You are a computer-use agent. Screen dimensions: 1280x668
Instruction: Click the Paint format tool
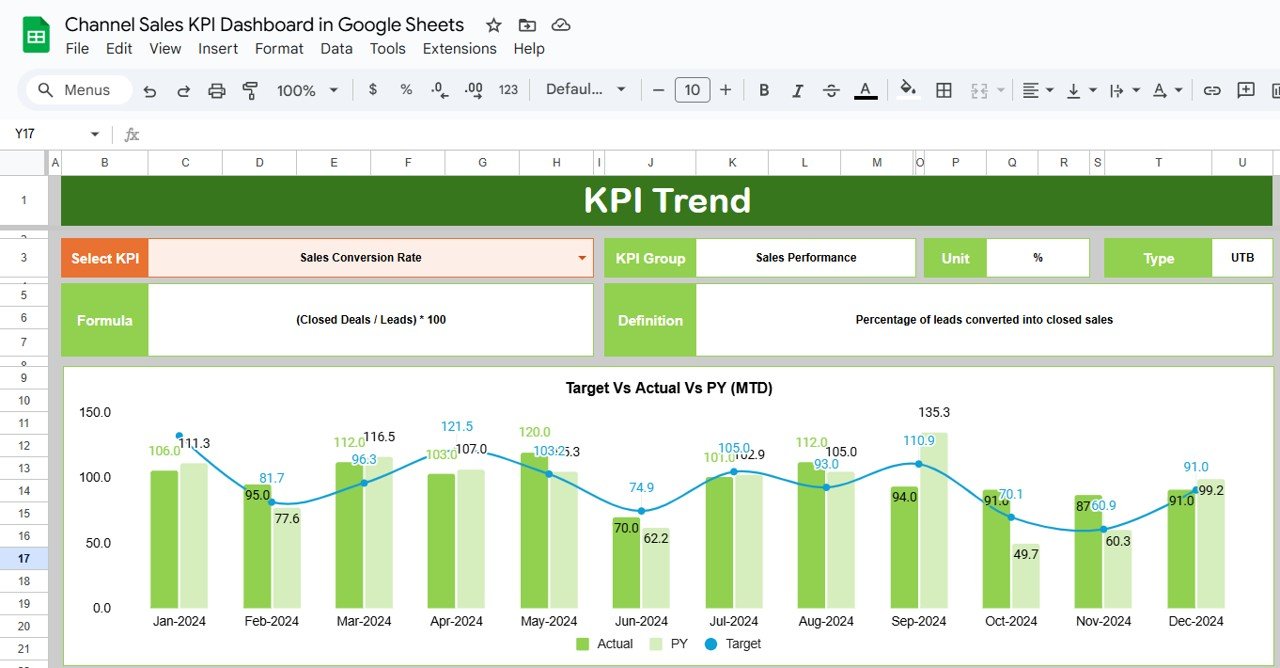pyautogui.click(x=251, y=90)
